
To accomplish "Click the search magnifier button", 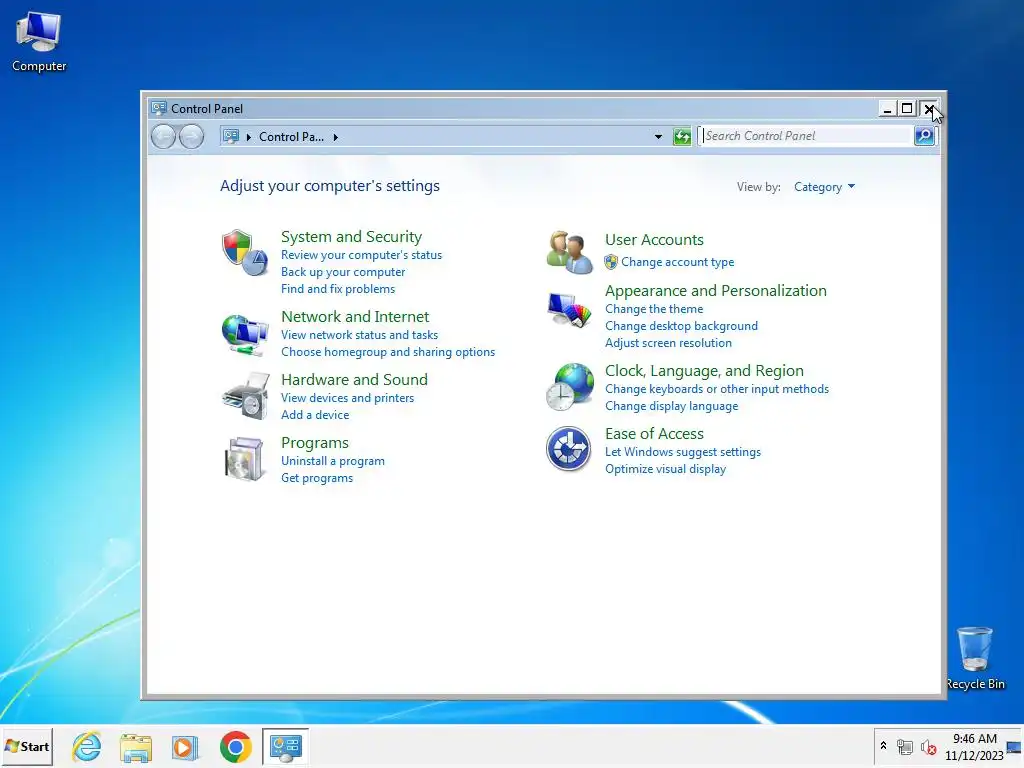I will coord(924,136).
